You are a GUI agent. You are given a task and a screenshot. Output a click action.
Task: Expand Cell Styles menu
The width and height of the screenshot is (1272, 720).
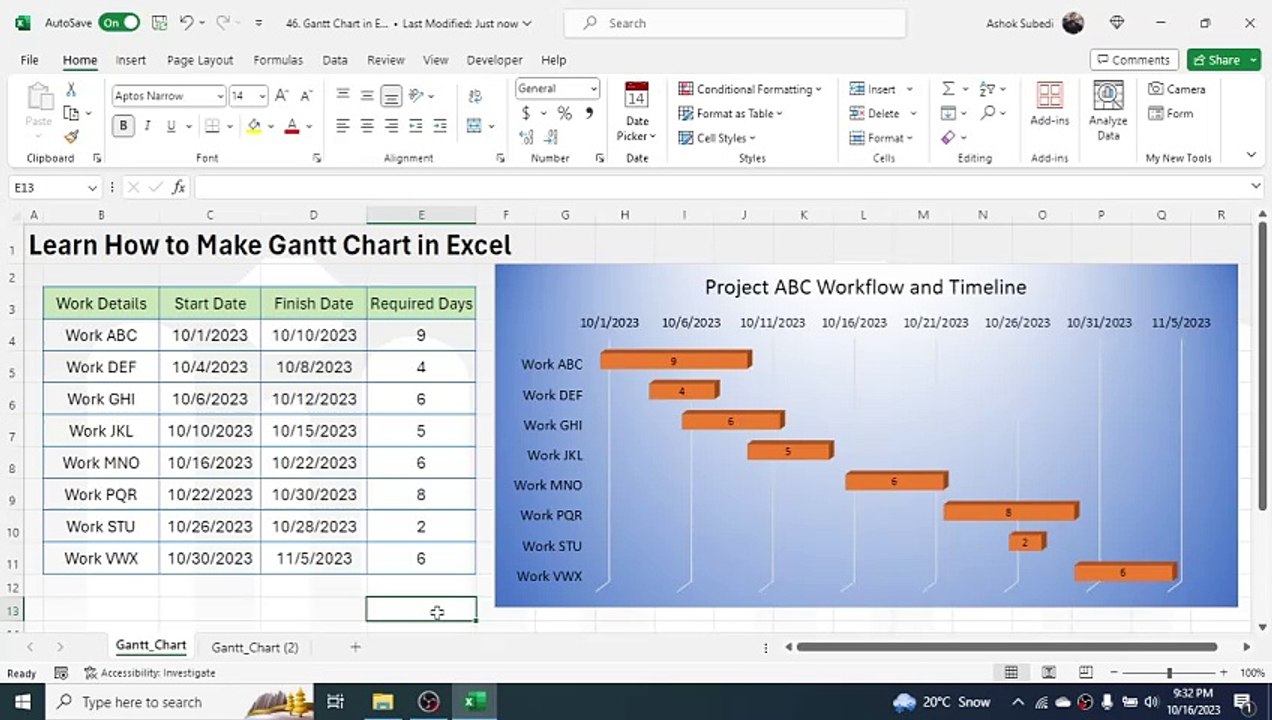(717, 138)
